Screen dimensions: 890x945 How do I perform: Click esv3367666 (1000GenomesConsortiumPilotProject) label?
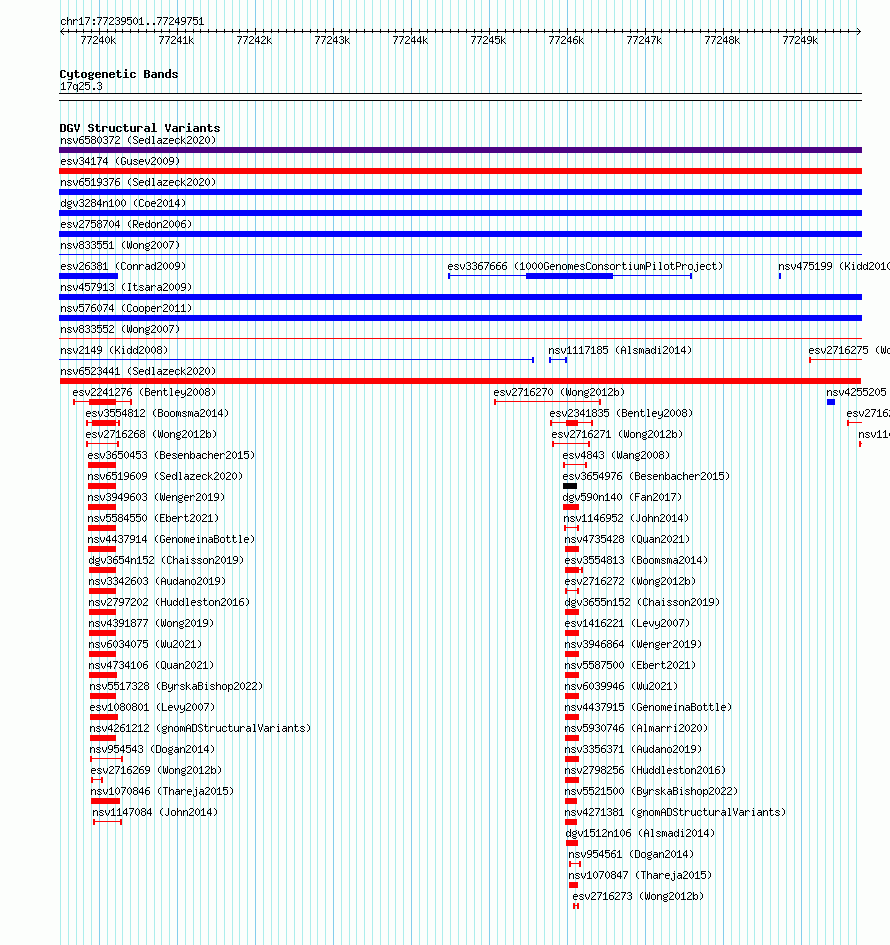click(x=585, y=266)
